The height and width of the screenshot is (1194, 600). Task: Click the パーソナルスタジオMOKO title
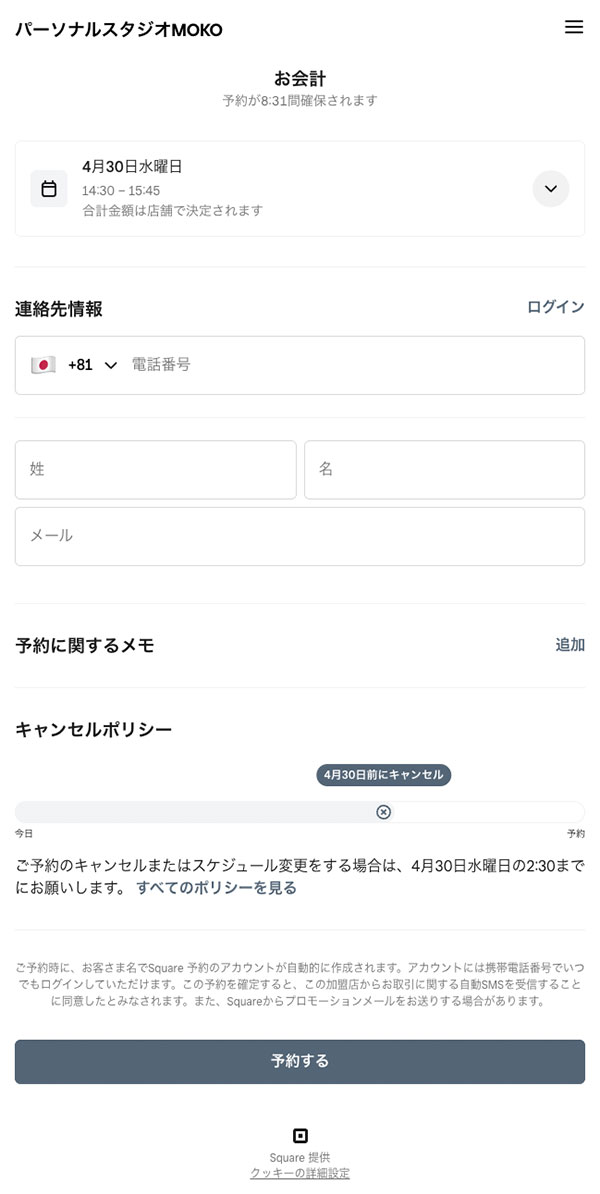click(119, 30)
